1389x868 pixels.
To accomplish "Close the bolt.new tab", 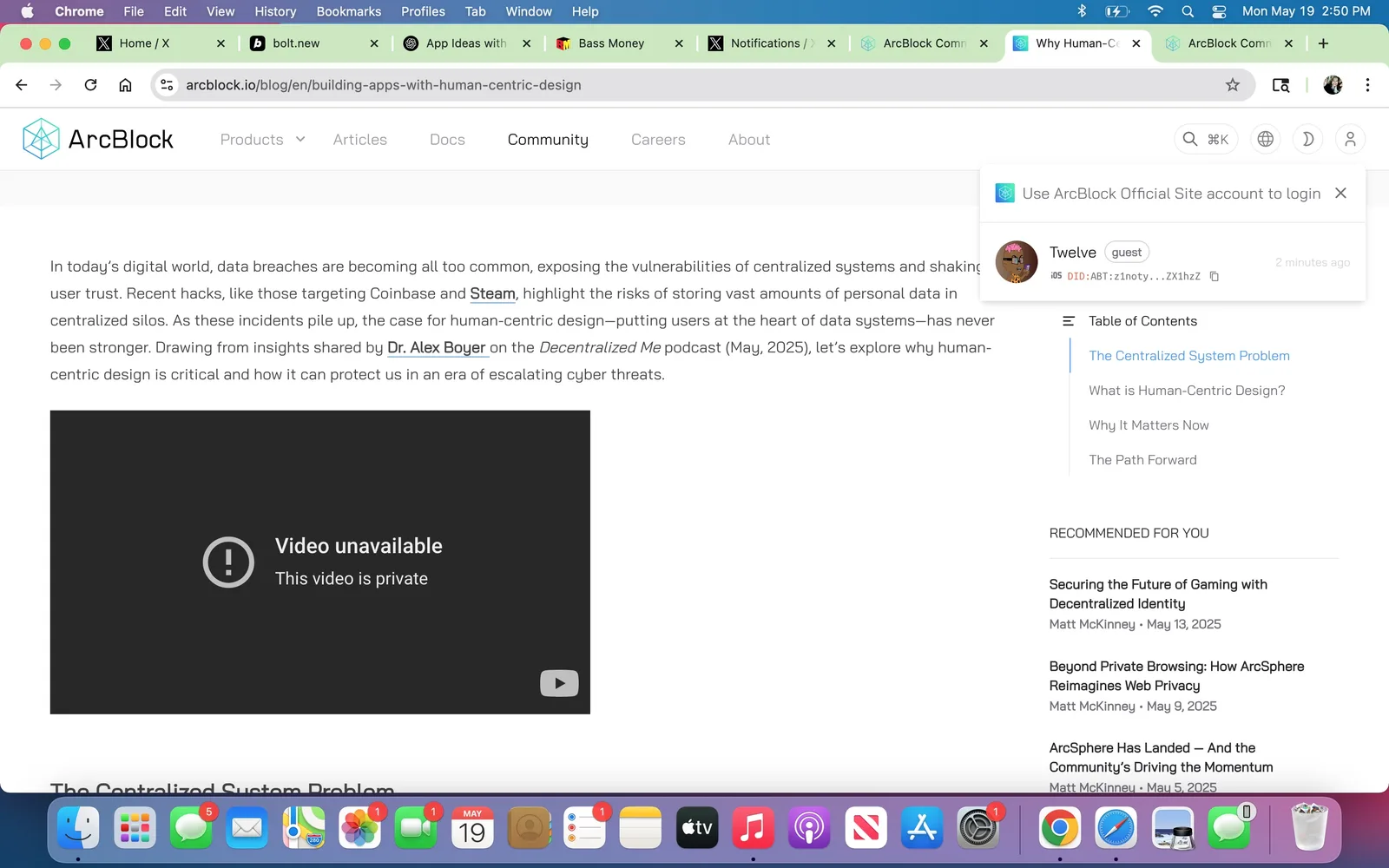I will [x=374, y=43].
